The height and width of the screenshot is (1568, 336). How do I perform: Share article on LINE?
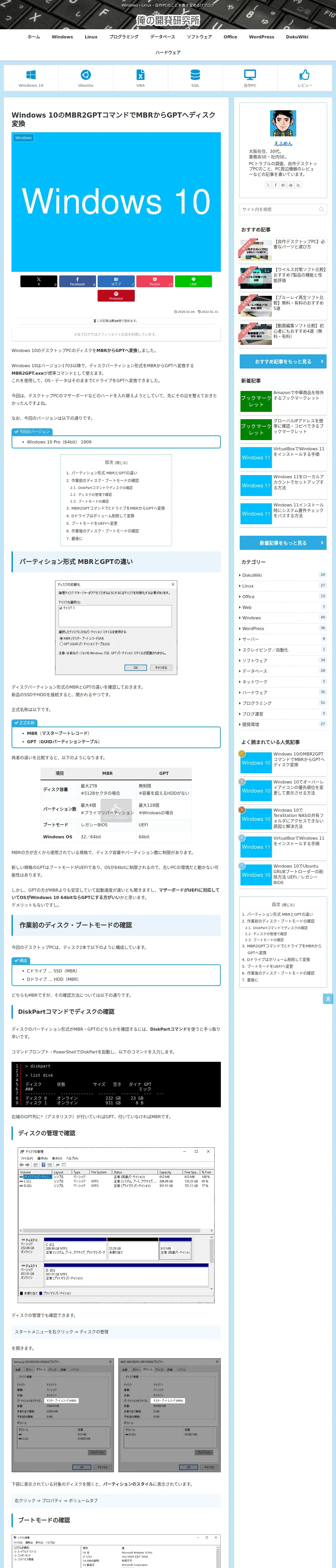(x=193, y=281)
